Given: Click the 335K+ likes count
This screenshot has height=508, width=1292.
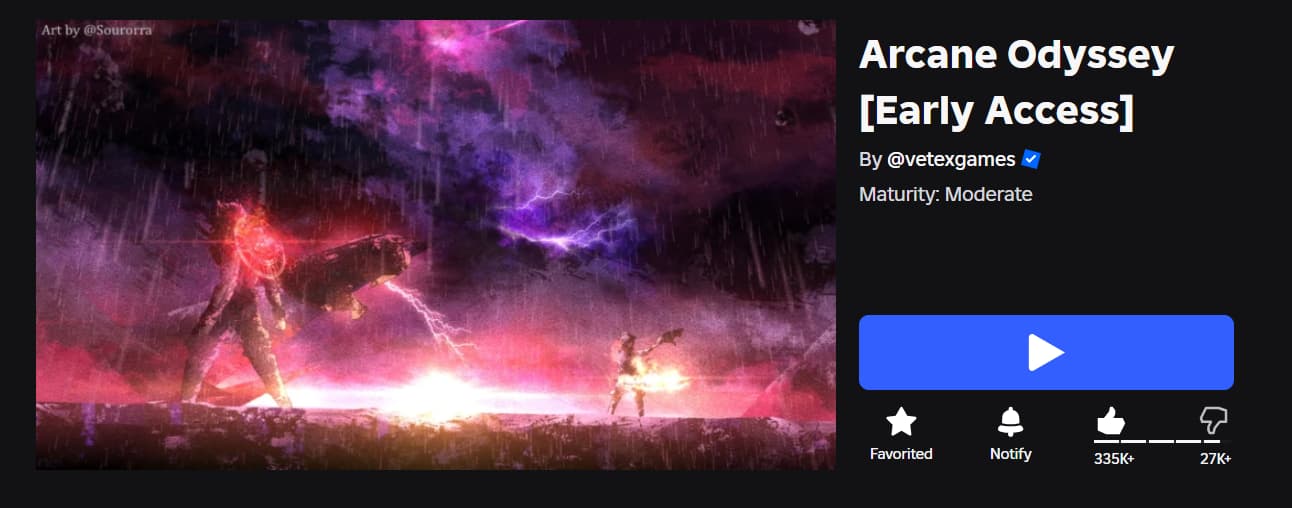Looking at the screenshot, I should 1114,459.
